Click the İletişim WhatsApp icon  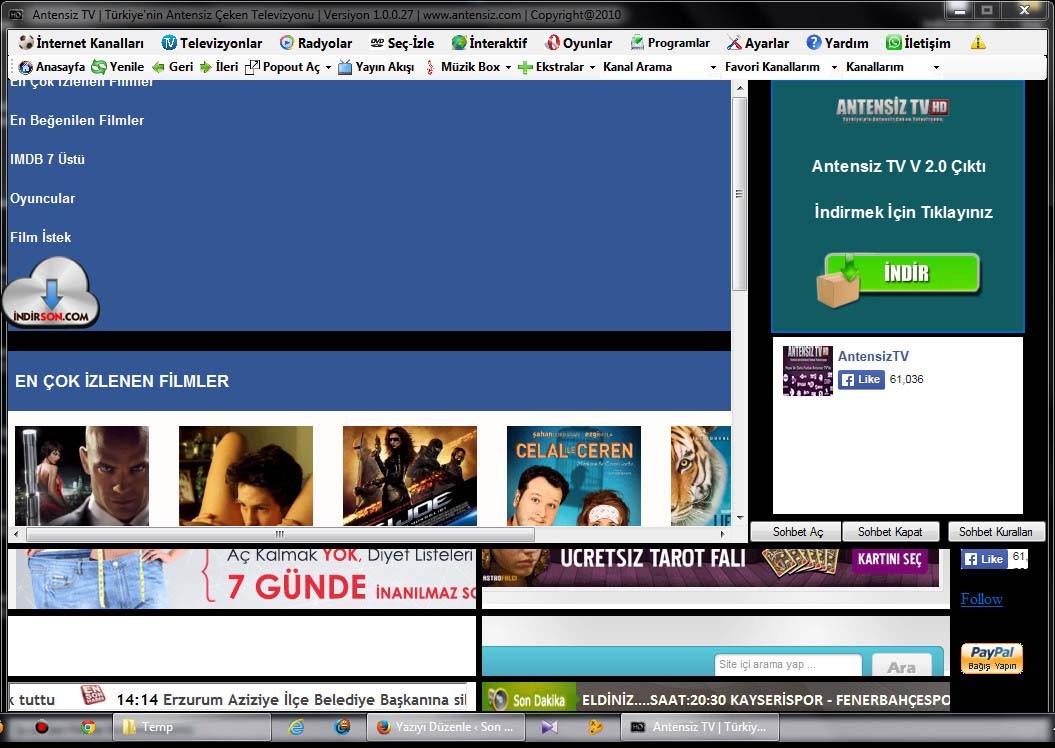pos(894,43)
